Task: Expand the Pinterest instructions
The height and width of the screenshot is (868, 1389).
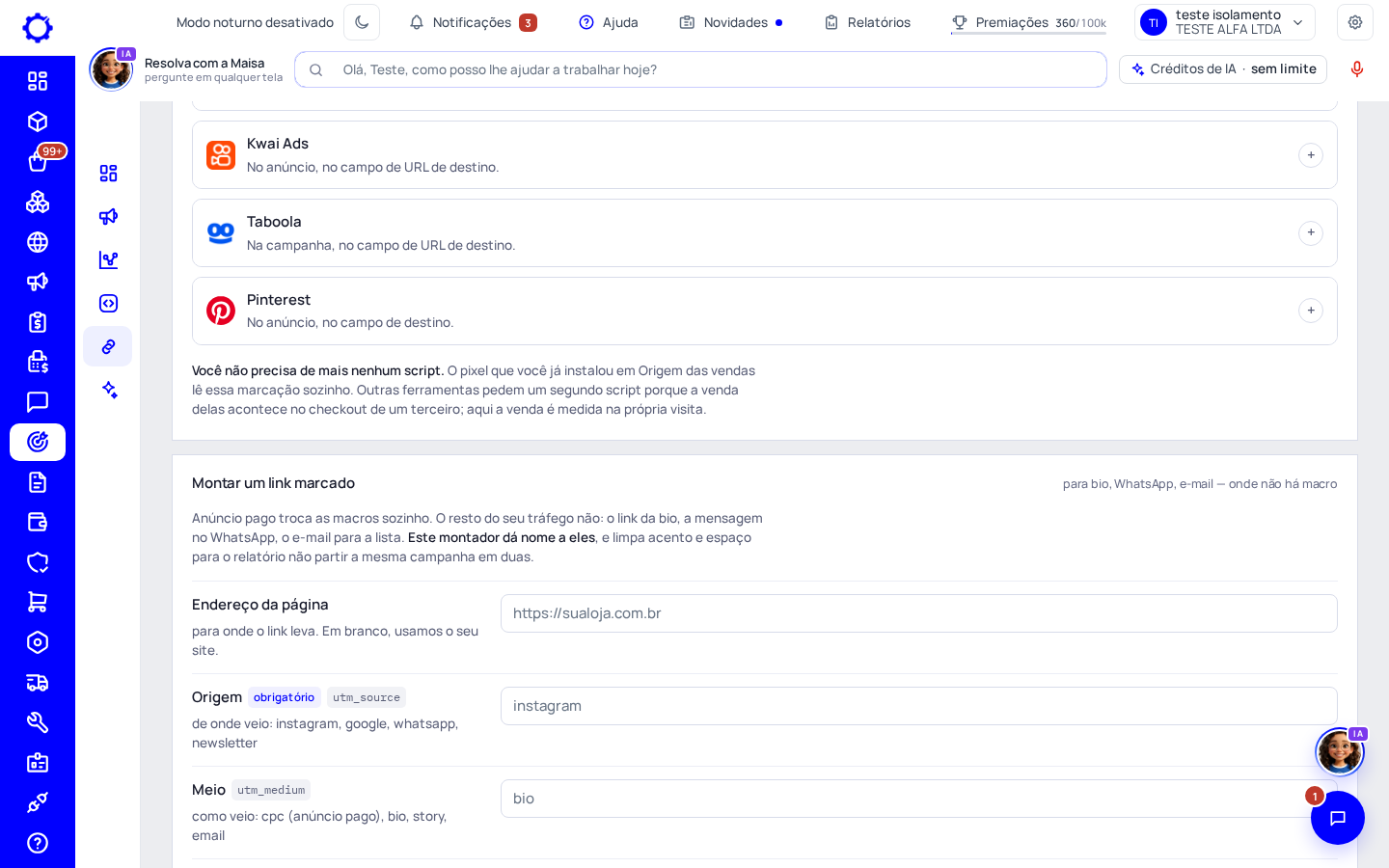Action: point(1311,311)
